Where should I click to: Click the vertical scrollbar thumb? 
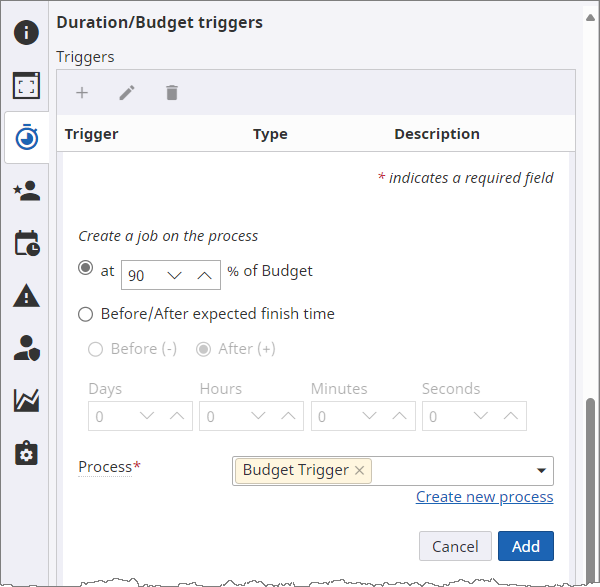coord(590,480)
